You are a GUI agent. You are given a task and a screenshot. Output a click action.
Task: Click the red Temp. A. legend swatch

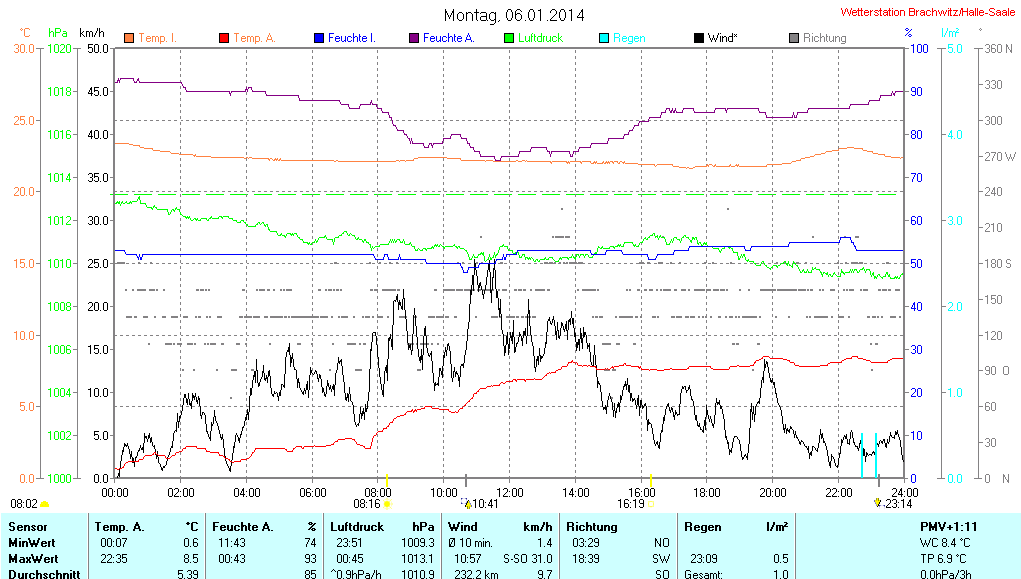click(x=224, y=38)
